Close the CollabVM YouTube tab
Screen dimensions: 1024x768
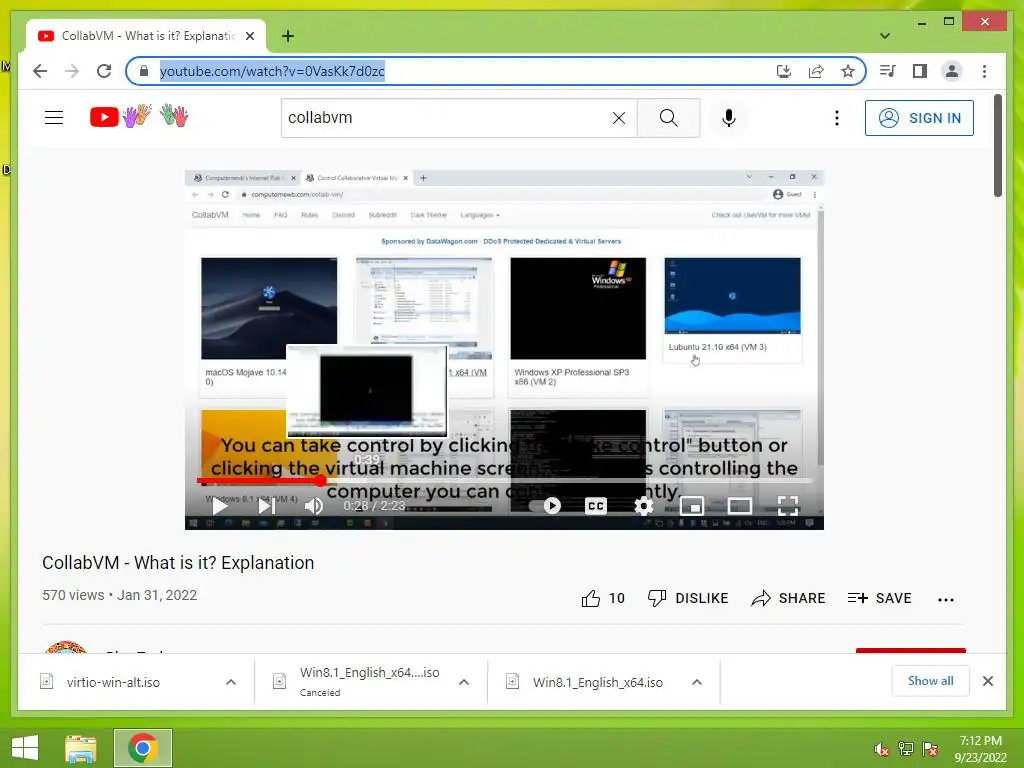[x=249, y=36]
